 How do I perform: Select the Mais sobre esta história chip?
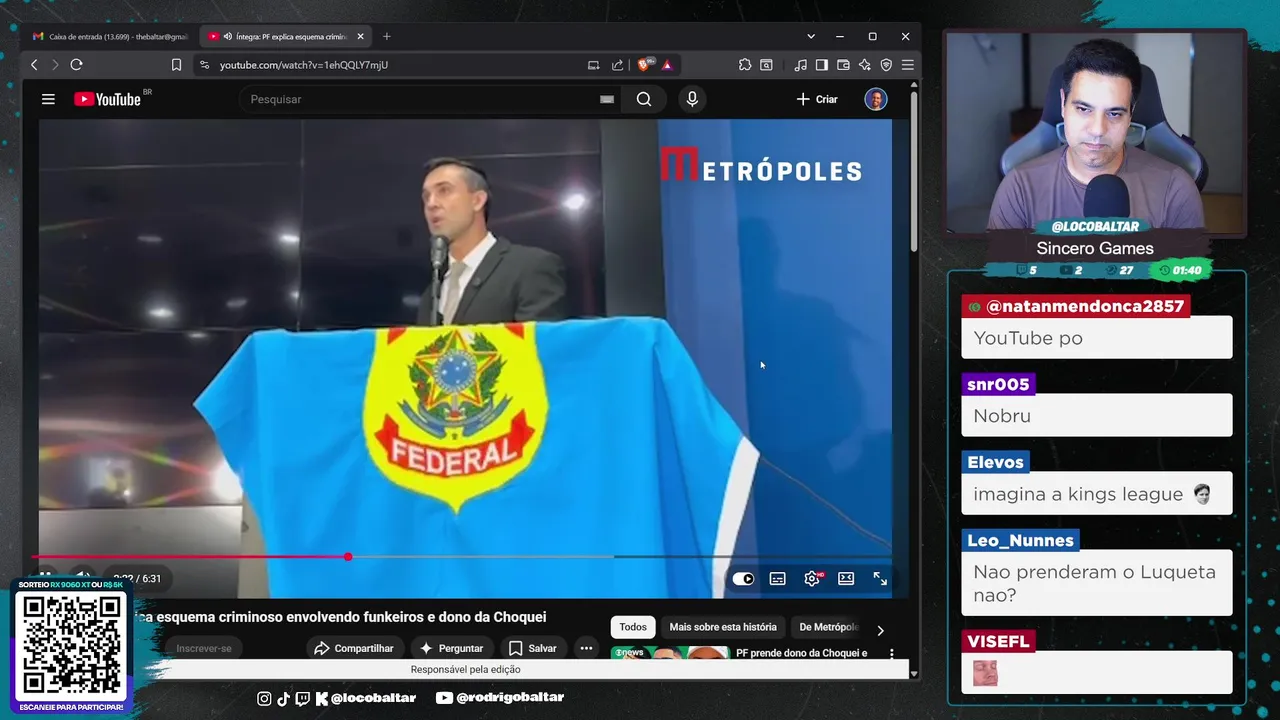(x=723, y=627)
